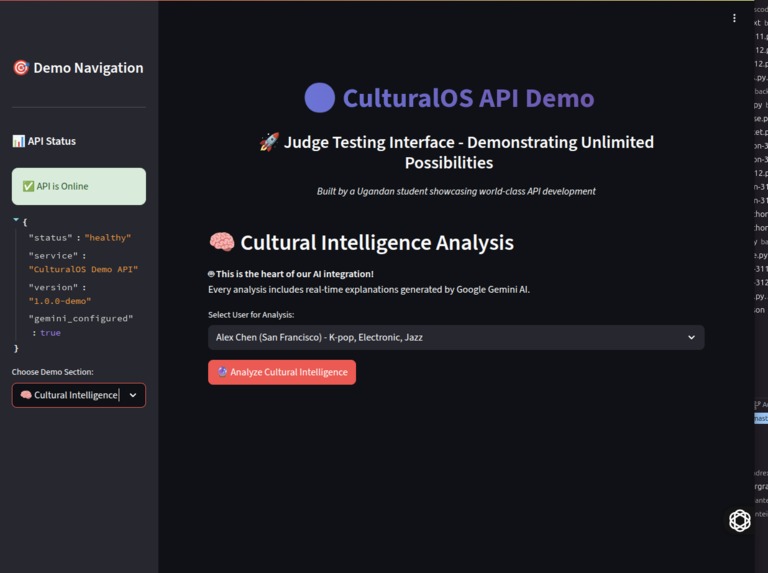Click the brain icon beside Cultural Intelligence Analysis
This screenshot has width=768, height=573.
tap(221, 242)
